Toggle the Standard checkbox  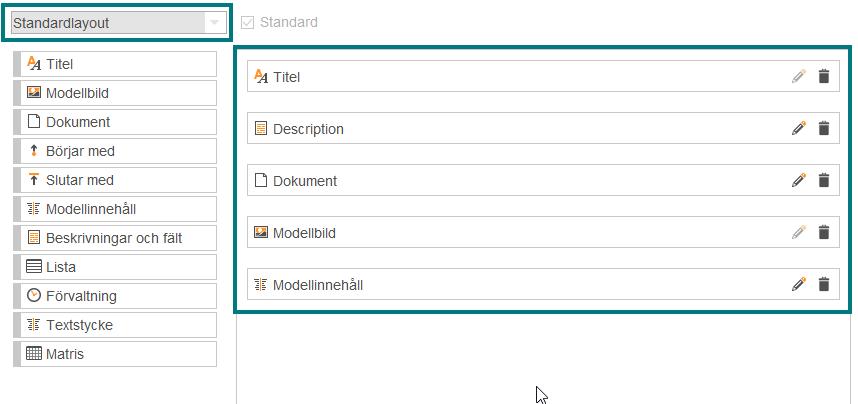[248, 22]
